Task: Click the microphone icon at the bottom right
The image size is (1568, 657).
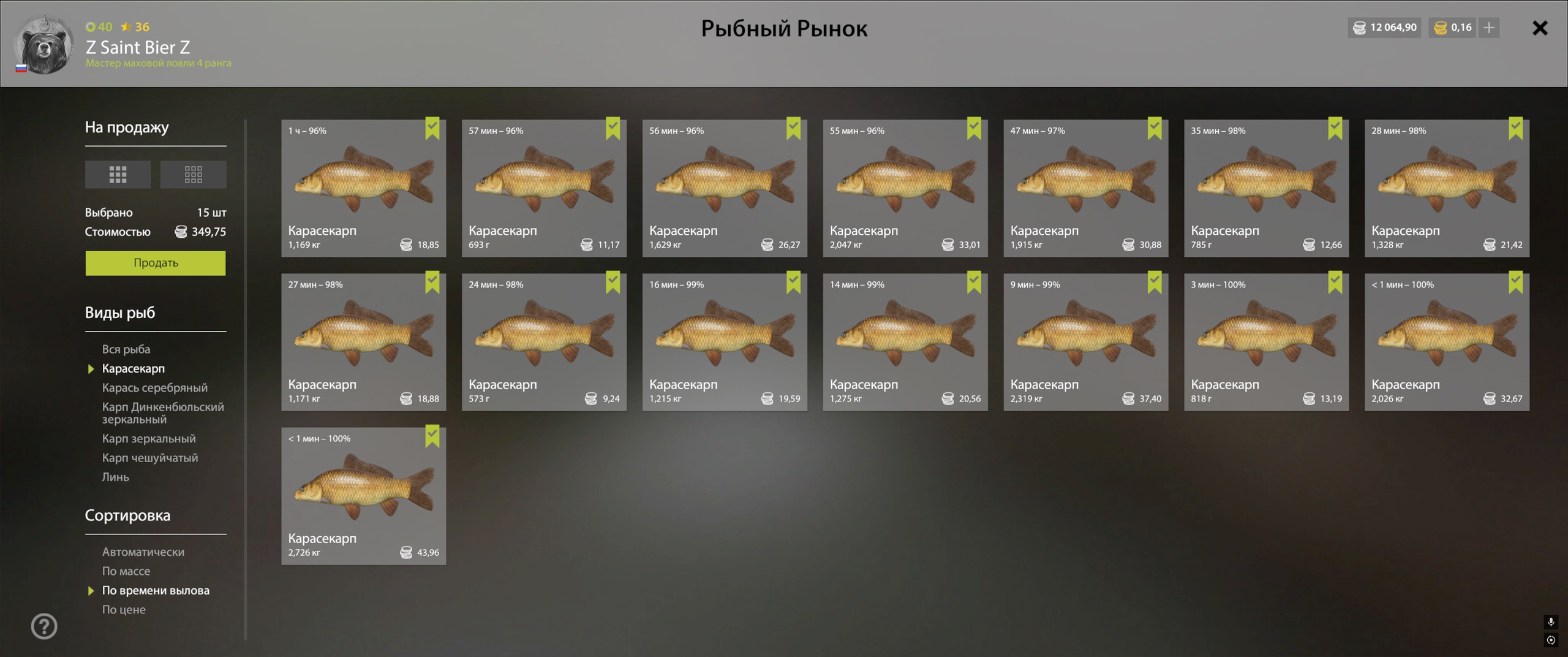Action: 1551,622
